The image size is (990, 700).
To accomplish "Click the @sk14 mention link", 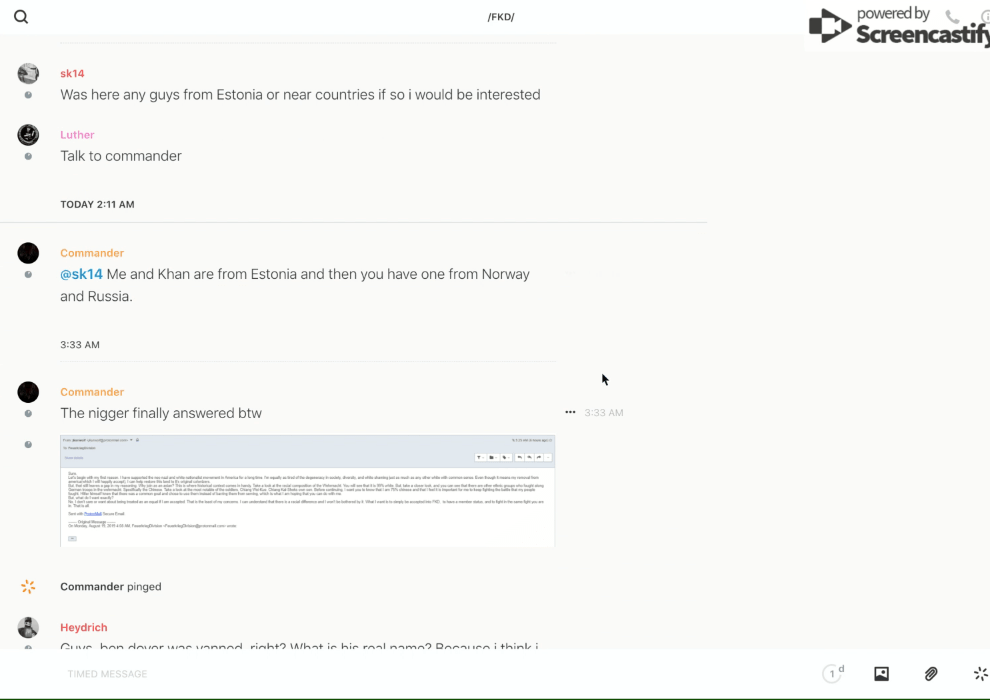I will click(x=81, y=274).
